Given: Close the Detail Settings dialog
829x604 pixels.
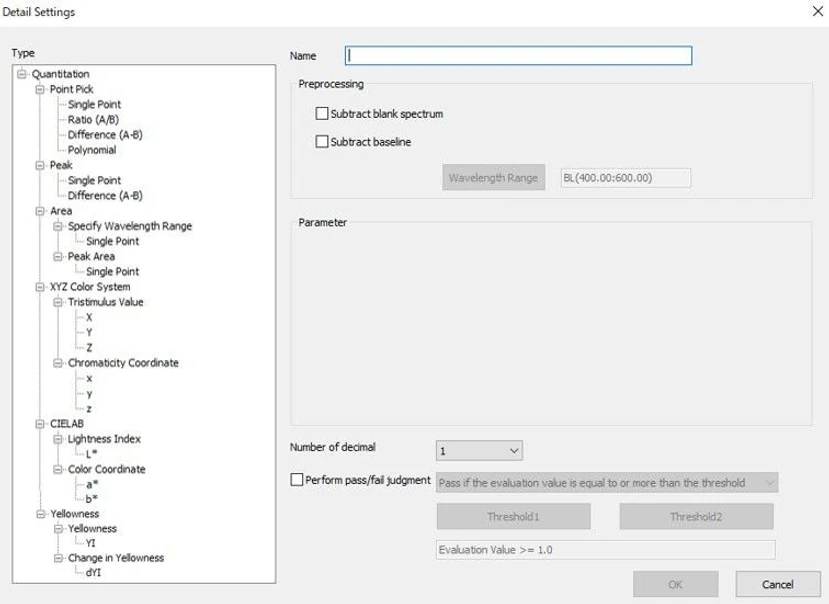Looking at the screenshot, I should coord(808,12).
